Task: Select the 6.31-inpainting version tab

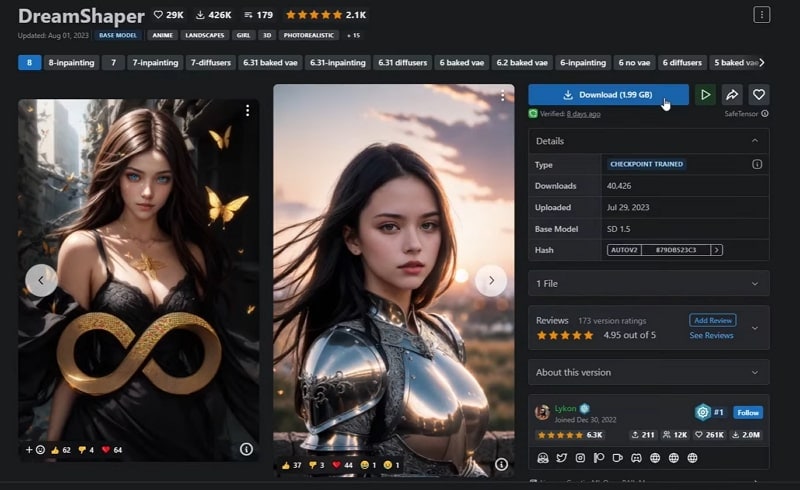Action: click(338, 63)
